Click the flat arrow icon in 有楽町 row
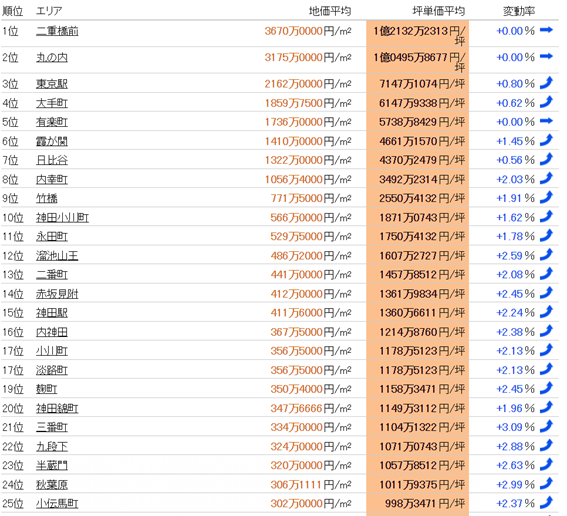 tap(546, 121)
